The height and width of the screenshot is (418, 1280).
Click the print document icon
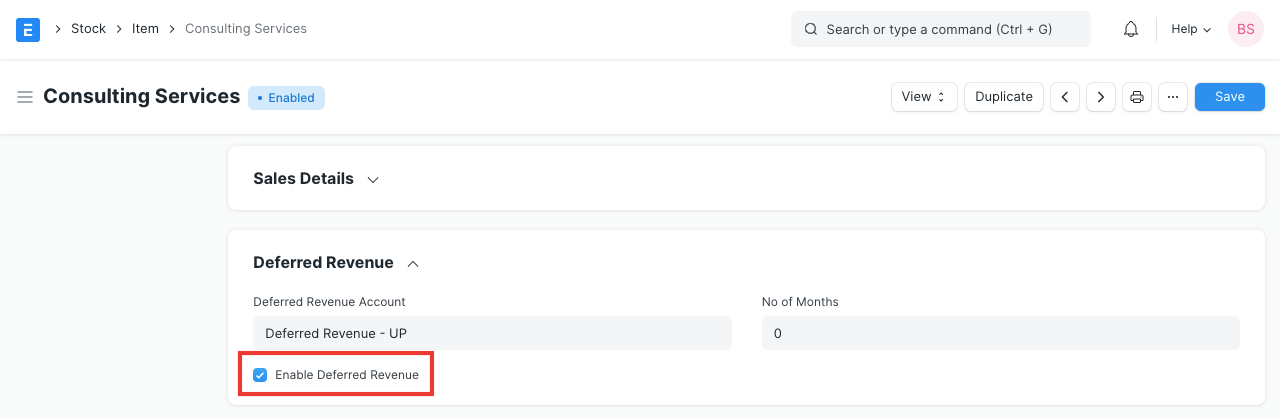coord(1137,97)
